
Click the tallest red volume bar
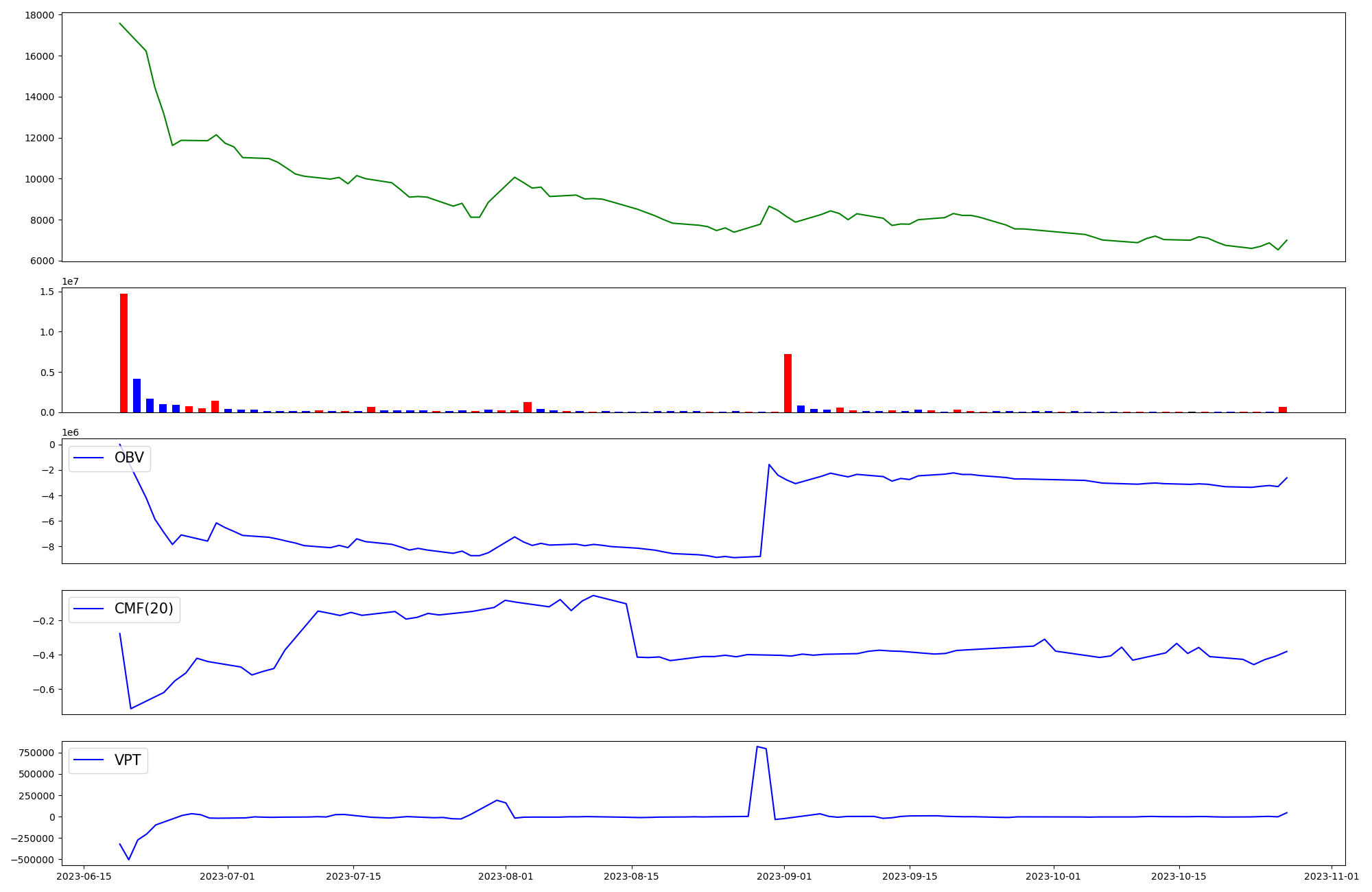click(123, 353)
